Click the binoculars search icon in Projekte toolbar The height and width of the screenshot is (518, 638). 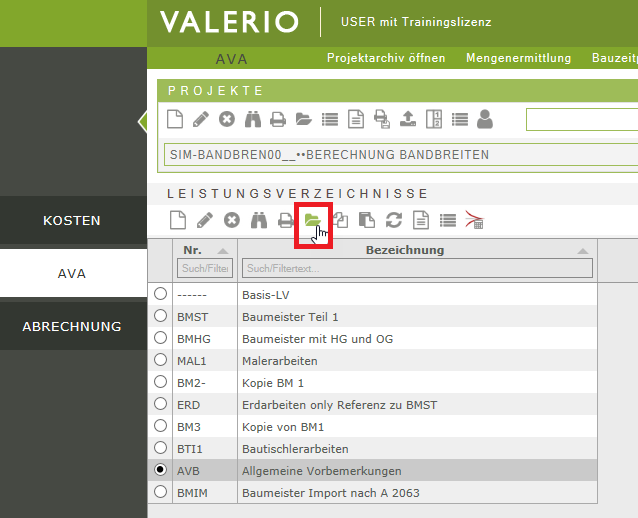pos(253,120)
